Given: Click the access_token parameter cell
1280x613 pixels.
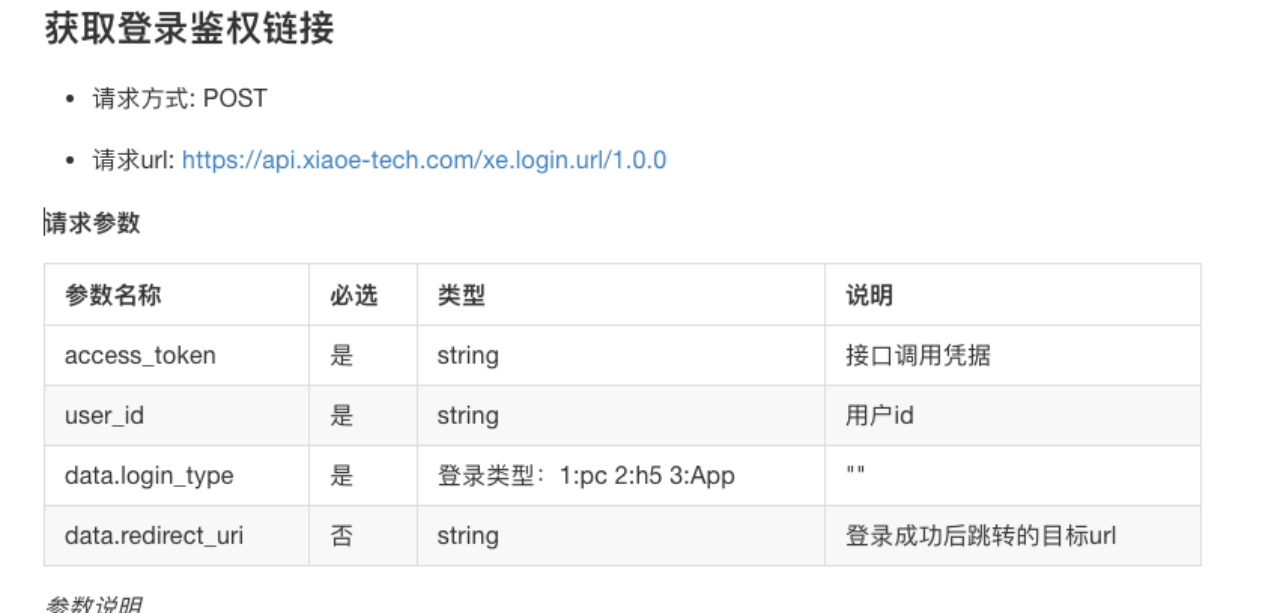Looking at the screenshot, I should 140,355.
